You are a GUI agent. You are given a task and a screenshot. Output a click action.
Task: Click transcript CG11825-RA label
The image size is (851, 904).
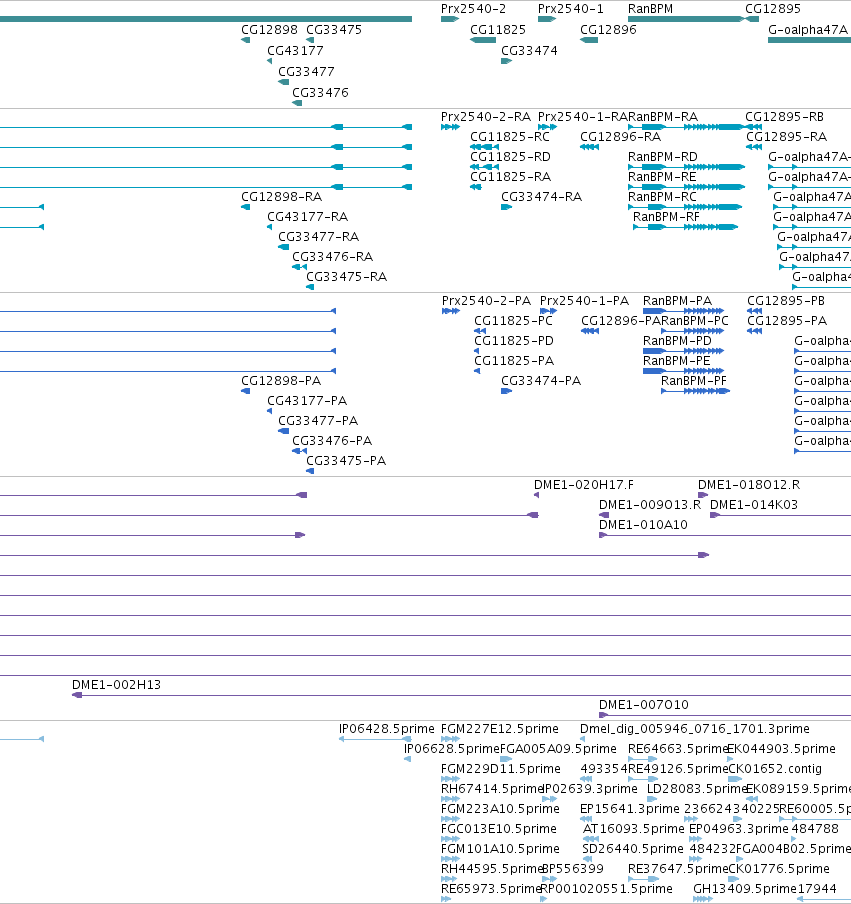510,177
